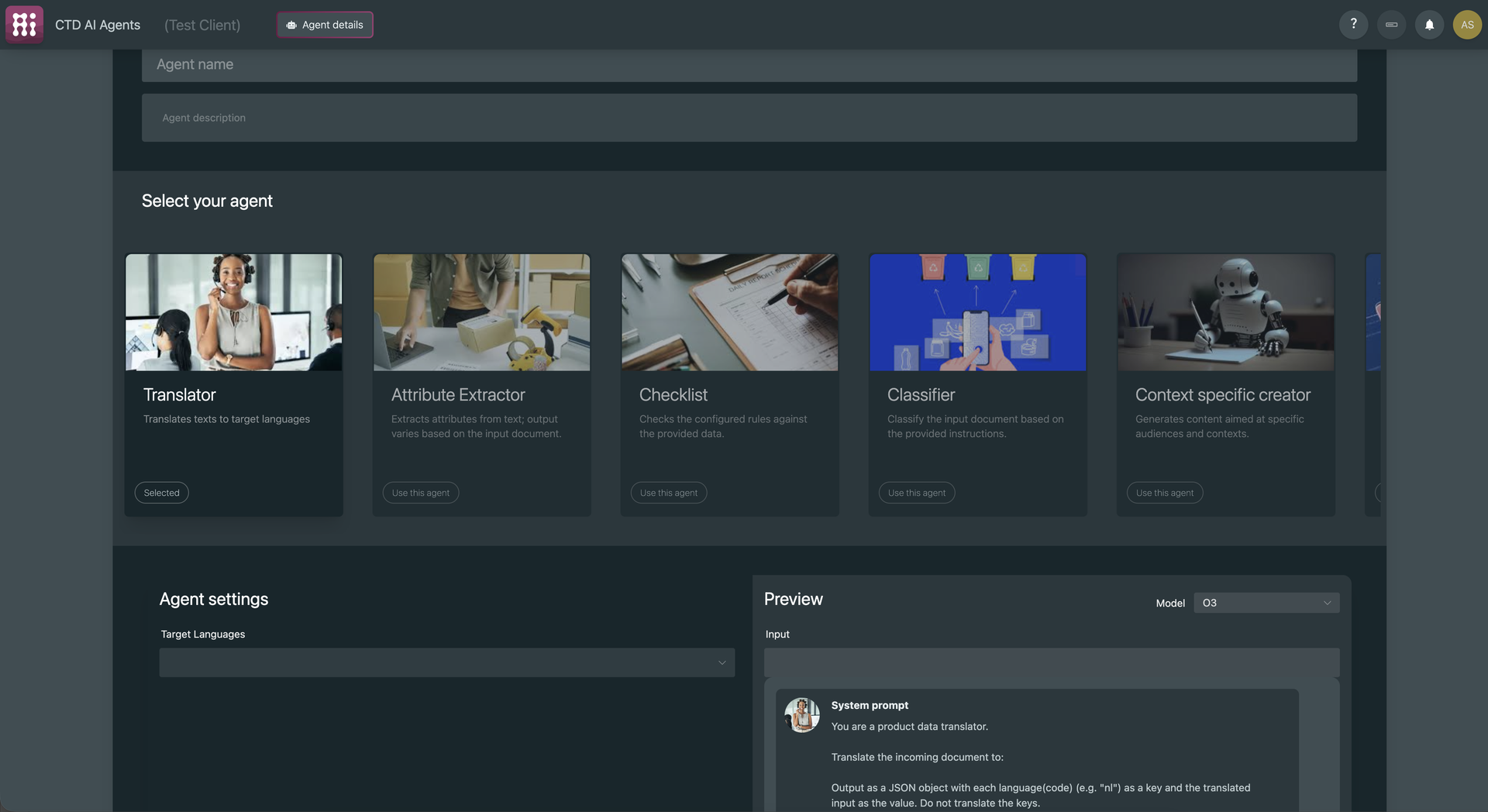Click the Attribute Extractor title
This screenshot has height=812, width=1488.
[458, 395]
